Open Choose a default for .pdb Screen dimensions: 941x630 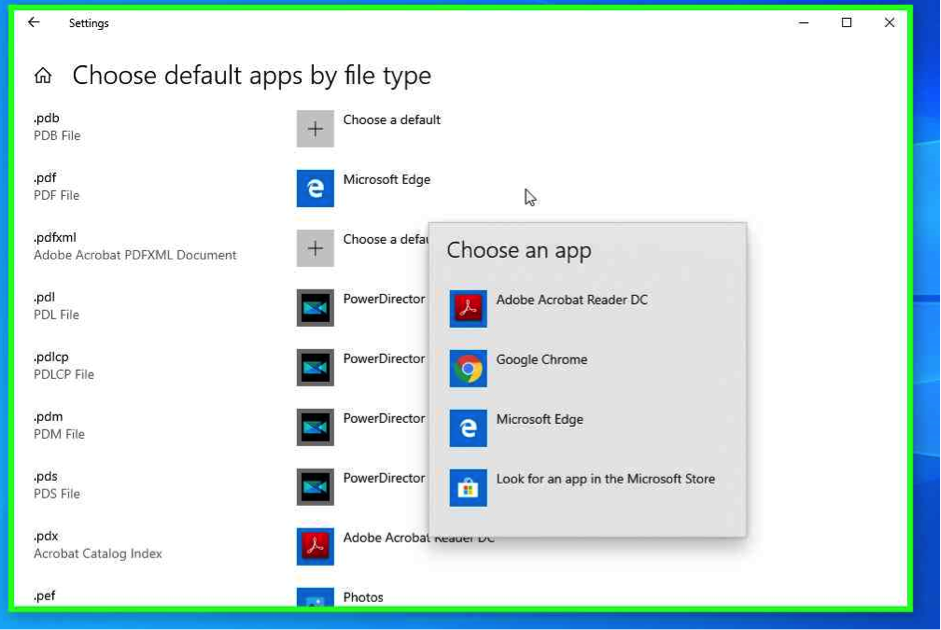391,120
